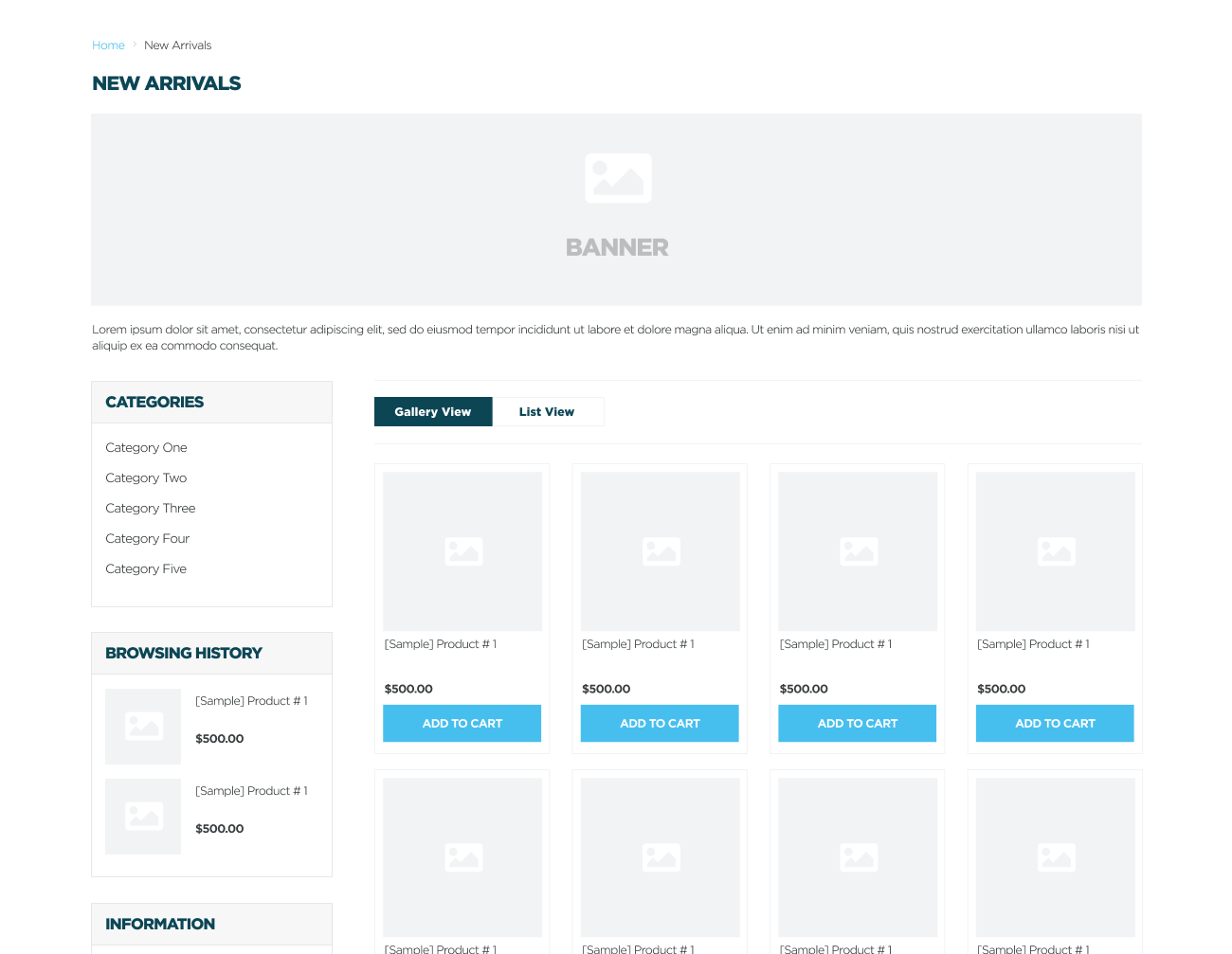This screenshot has height=954, width=1232.
Task: Open Category Five link
Action: pyautogui.click(x=146, y=569)
